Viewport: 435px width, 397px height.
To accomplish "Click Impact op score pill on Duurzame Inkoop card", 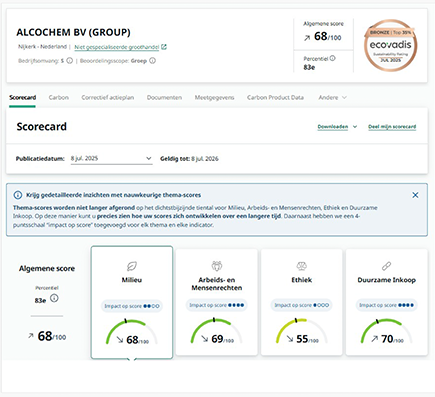I will (387, 305).
